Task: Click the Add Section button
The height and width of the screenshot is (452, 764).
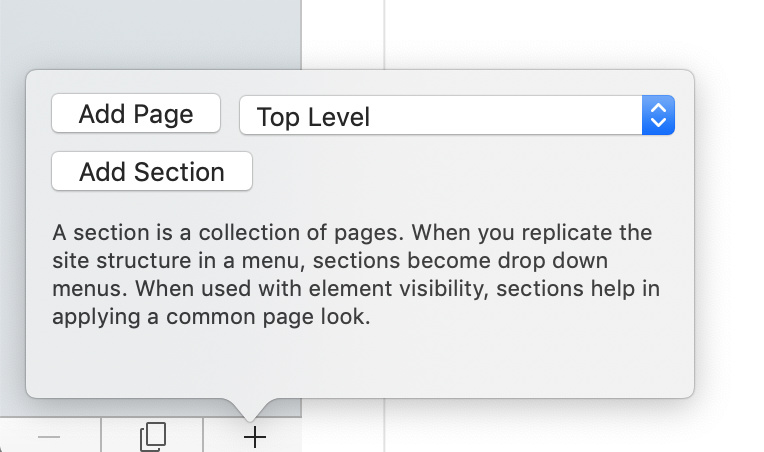Action: (152, 171)
